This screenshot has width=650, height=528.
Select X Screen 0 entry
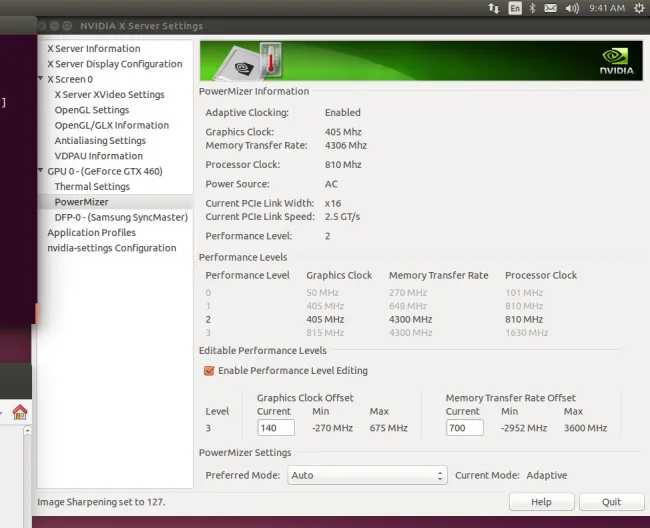[x=70, y=79]
